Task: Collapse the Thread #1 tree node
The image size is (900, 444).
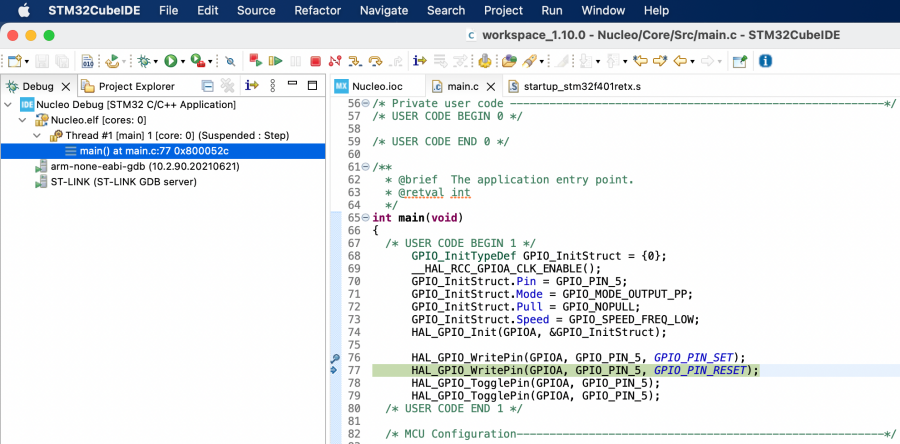Action: point(38,135)
